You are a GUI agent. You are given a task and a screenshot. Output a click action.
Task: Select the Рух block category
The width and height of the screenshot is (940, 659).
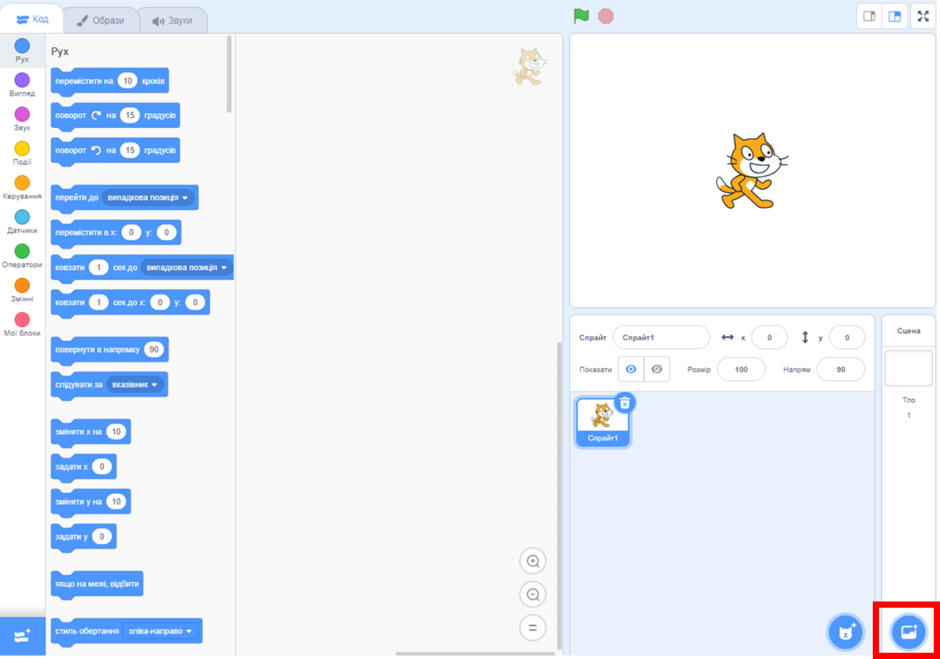[x=22, y=50]
